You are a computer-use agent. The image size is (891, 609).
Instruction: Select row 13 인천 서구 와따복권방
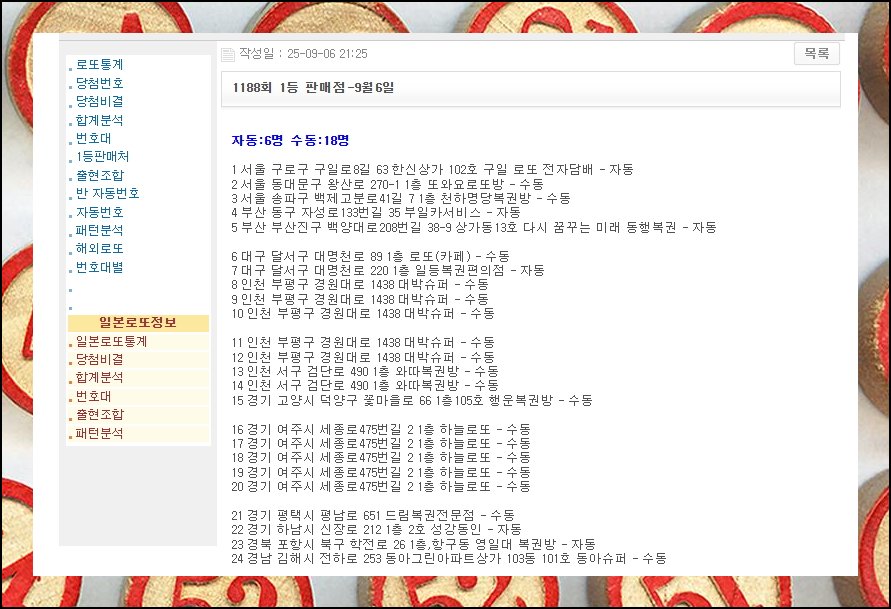click(x=365, y=371)
